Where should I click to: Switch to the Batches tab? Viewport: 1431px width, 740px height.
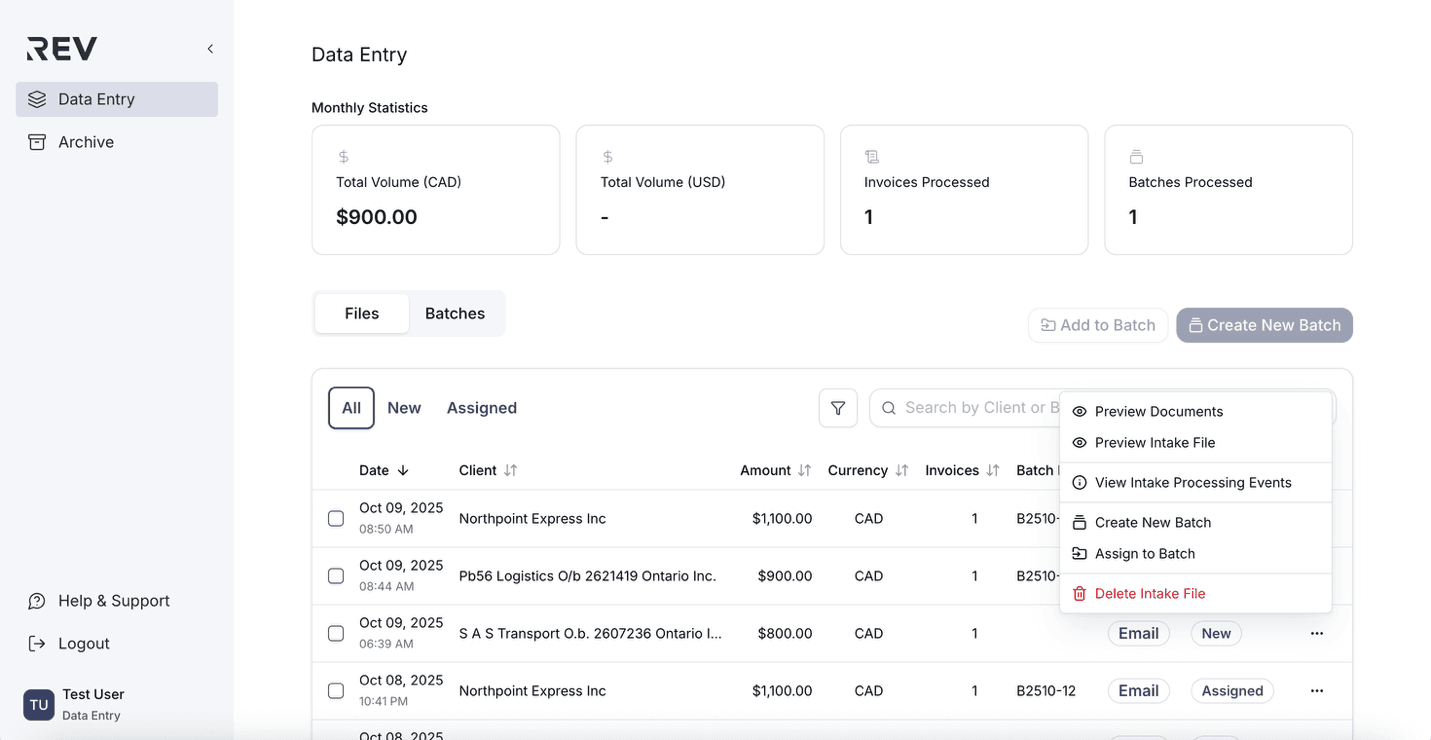coord(455,313)
